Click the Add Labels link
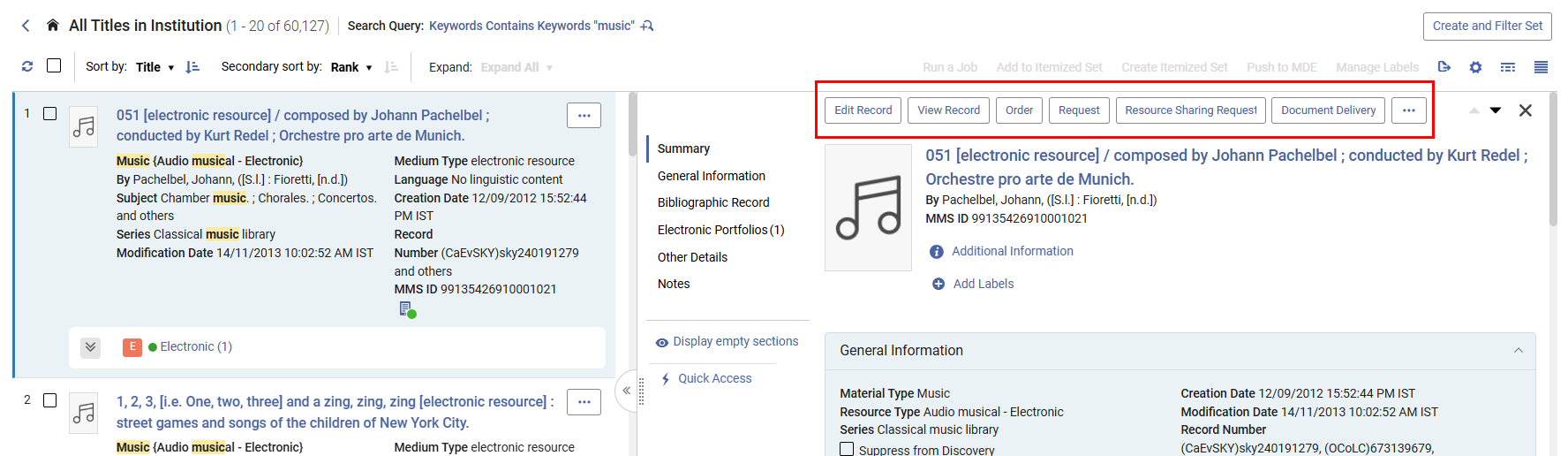 point(984,284)
